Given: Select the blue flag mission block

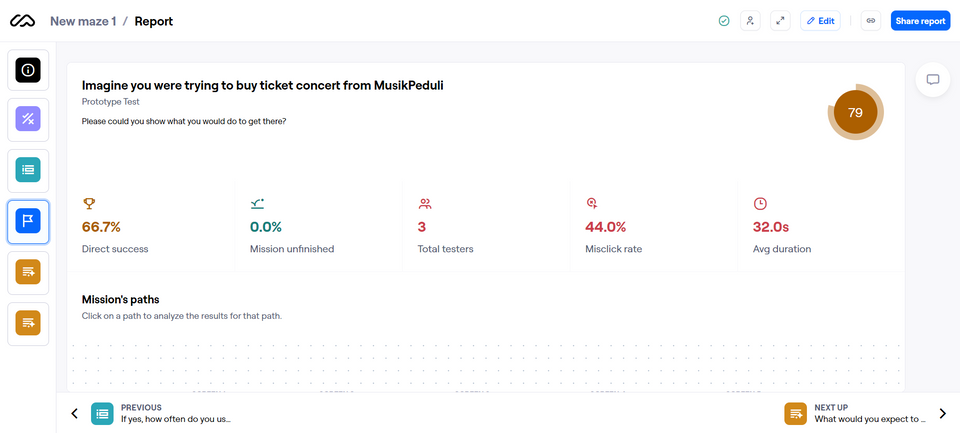Looking at the screenshot, I should point(28,221).
